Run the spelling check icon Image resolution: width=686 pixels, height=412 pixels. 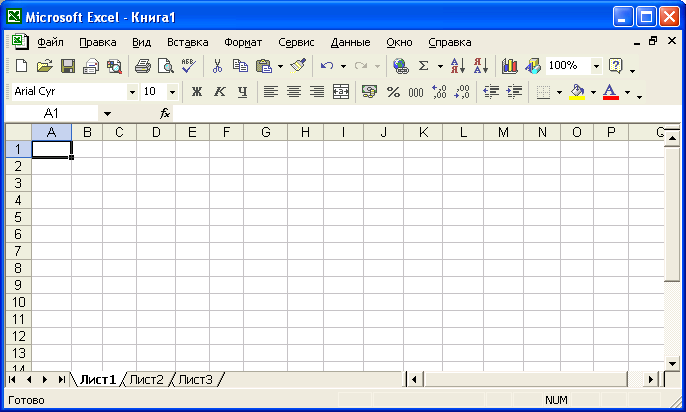click(189, 66)
